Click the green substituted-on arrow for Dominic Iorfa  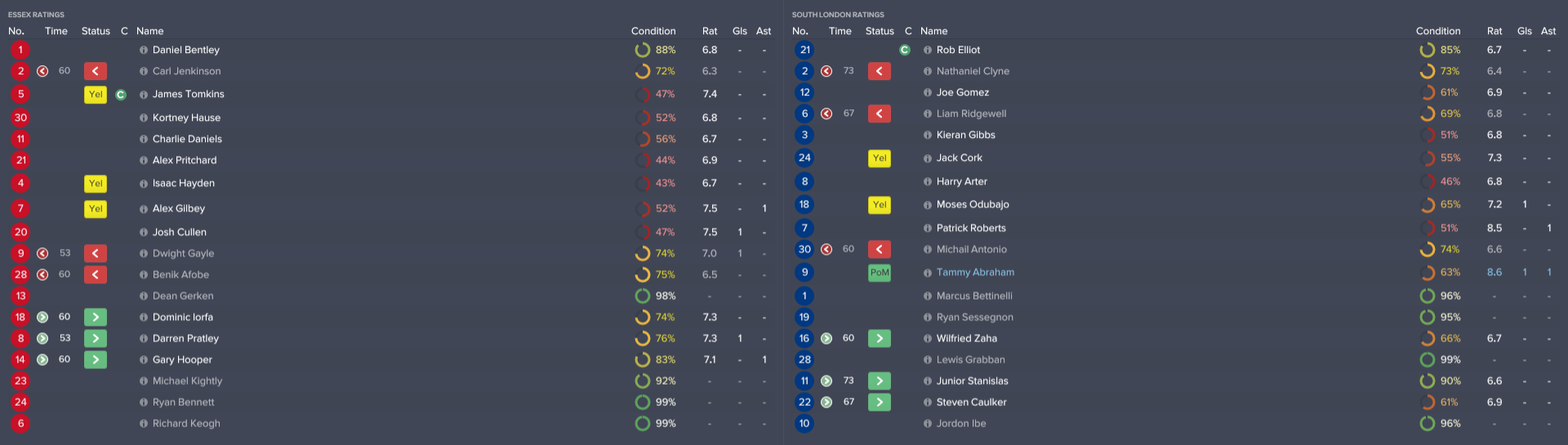click(x=95, y=317)
